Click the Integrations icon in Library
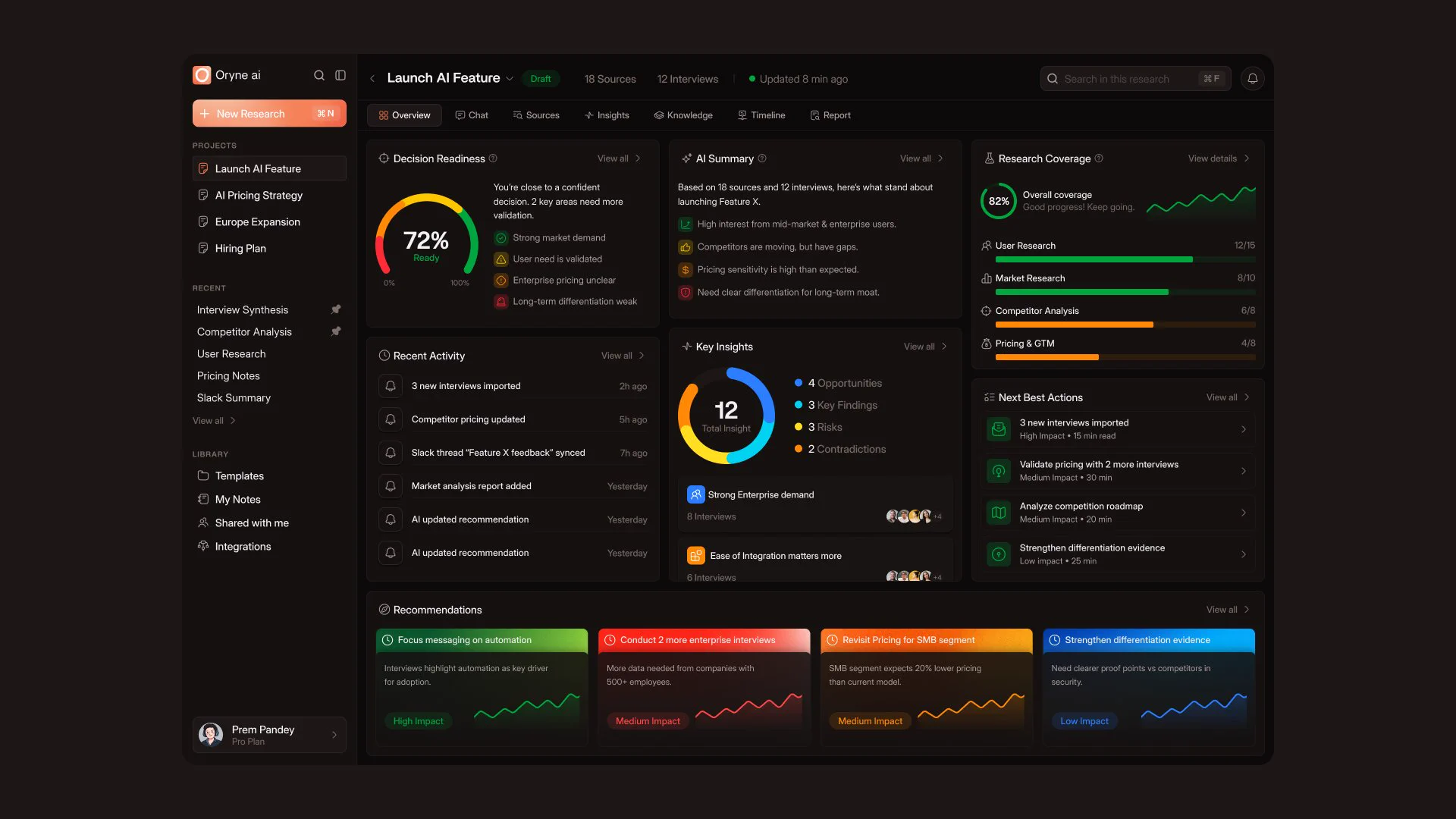1456x819 pixels. click(x=203, y=546)
